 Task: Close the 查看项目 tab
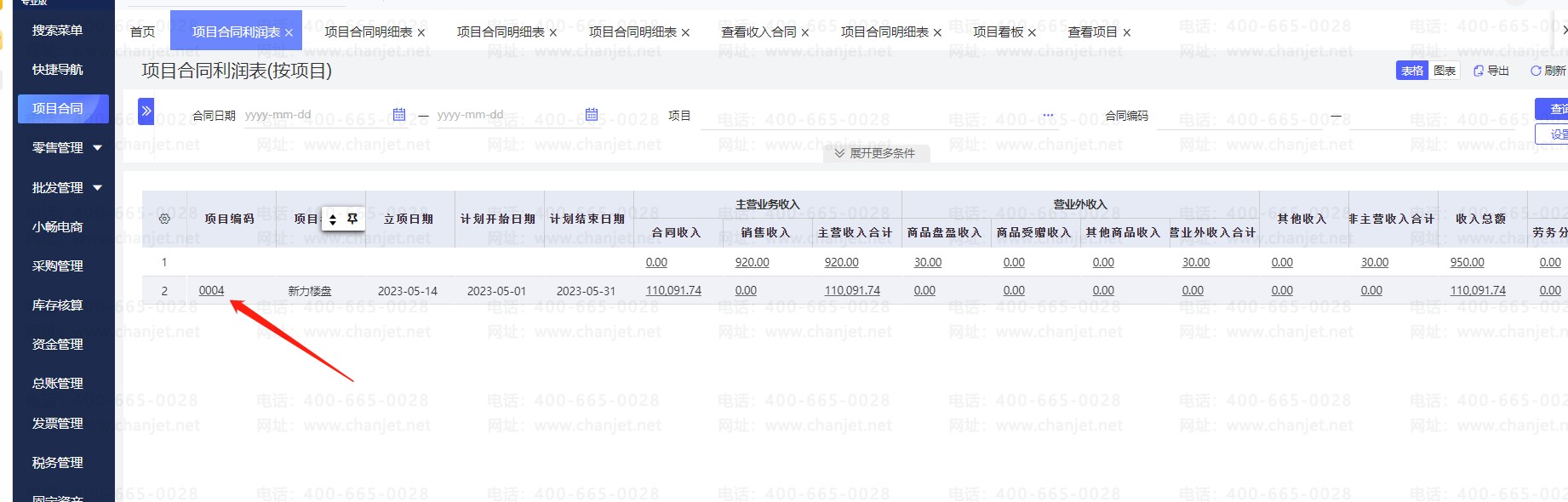coord(1126,32)
